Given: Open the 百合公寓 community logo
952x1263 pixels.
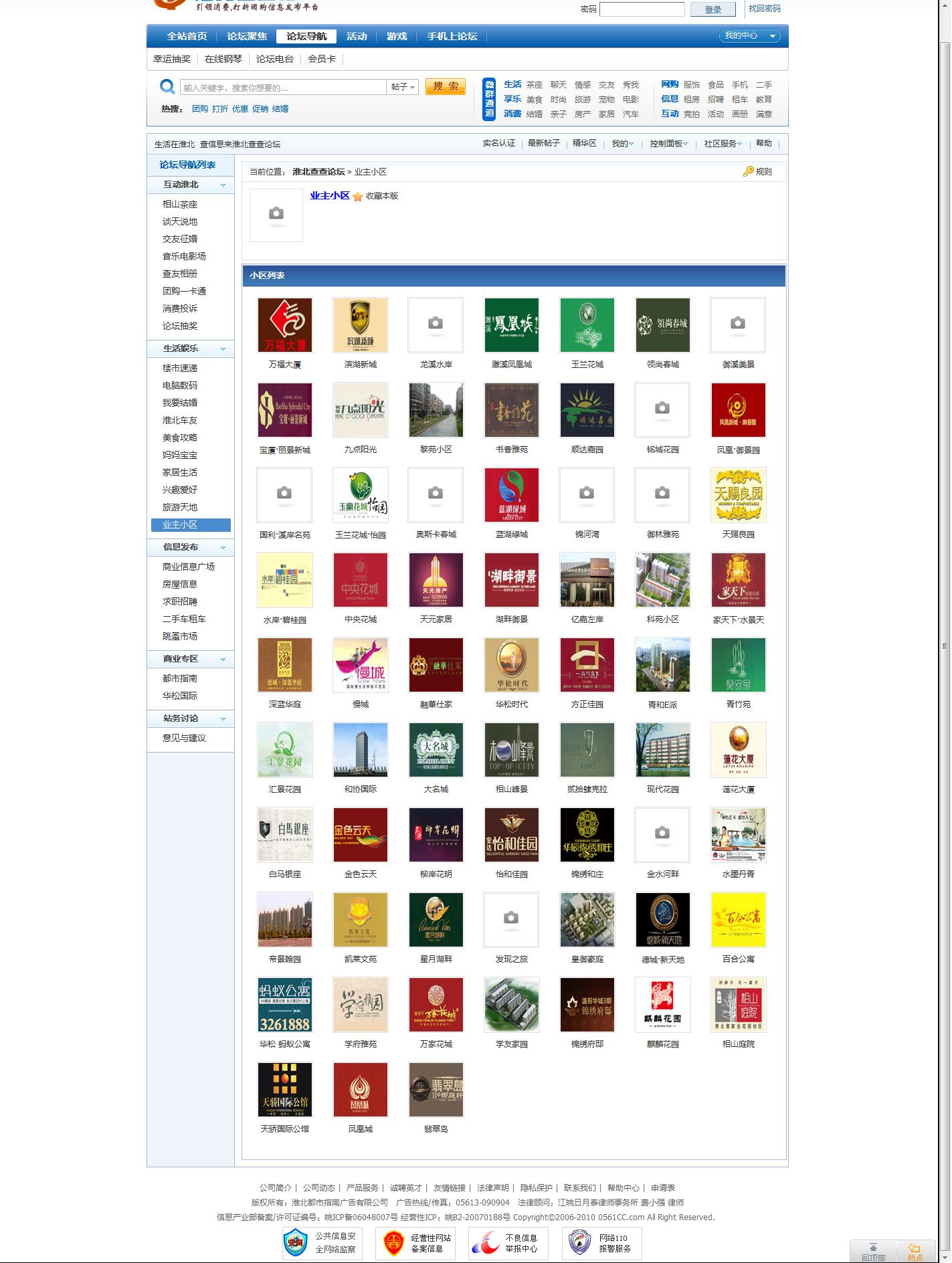Looking at the screenshot, I should pyautogui.click(x=739, y=920).
